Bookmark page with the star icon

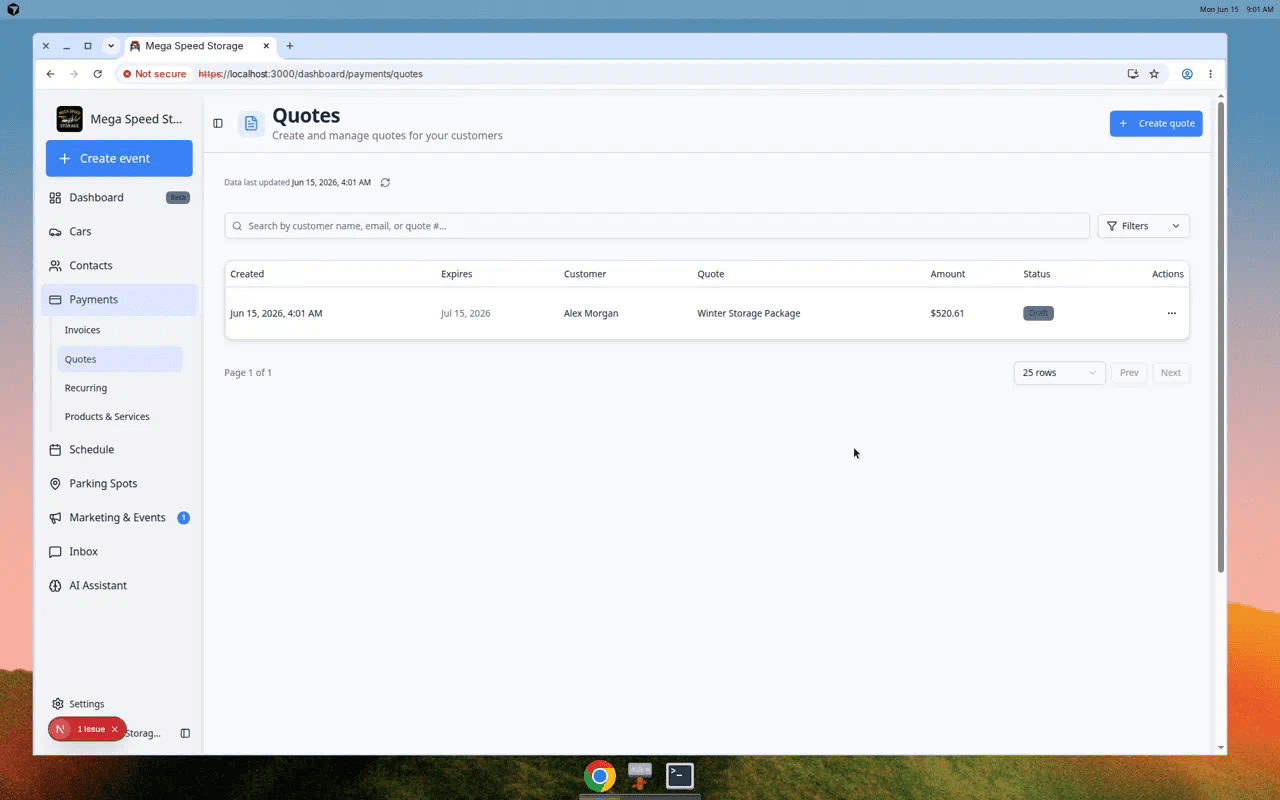click(x=1154, y=74)
